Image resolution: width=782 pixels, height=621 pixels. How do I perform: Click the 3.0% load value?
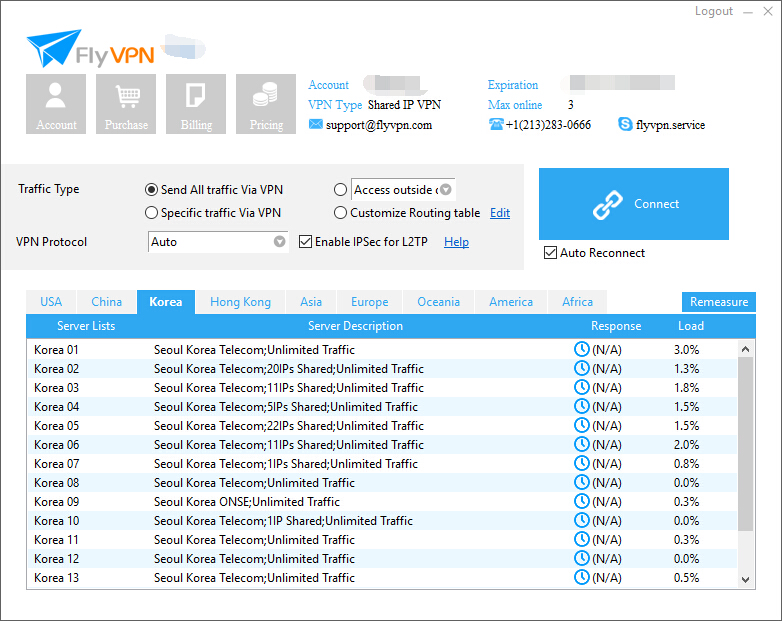(686, 350)
